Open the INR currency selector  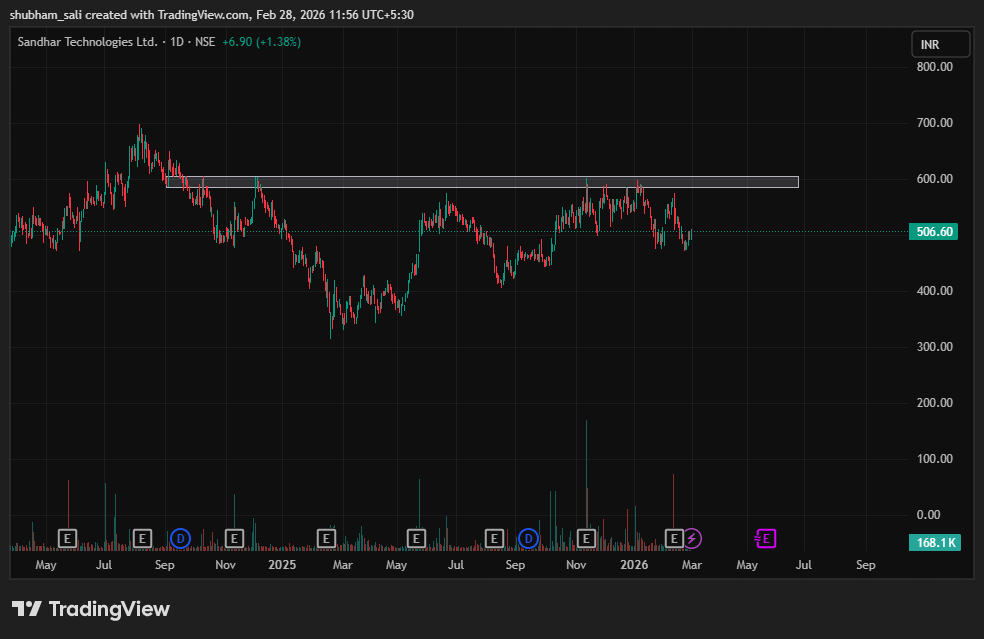tap(940, 45)
